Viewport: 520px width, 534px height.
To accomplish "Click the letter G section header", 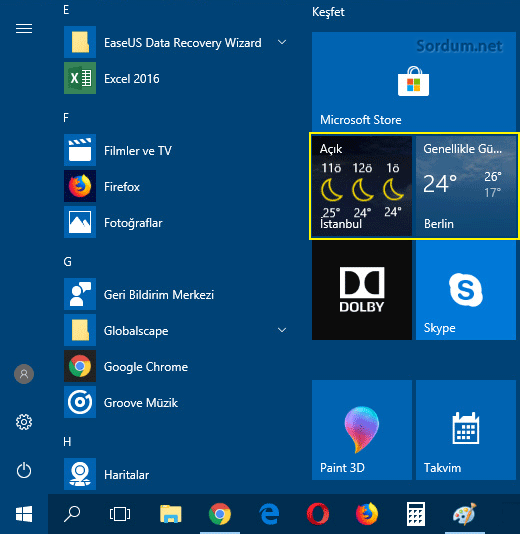I will click(x=67, y=262).
